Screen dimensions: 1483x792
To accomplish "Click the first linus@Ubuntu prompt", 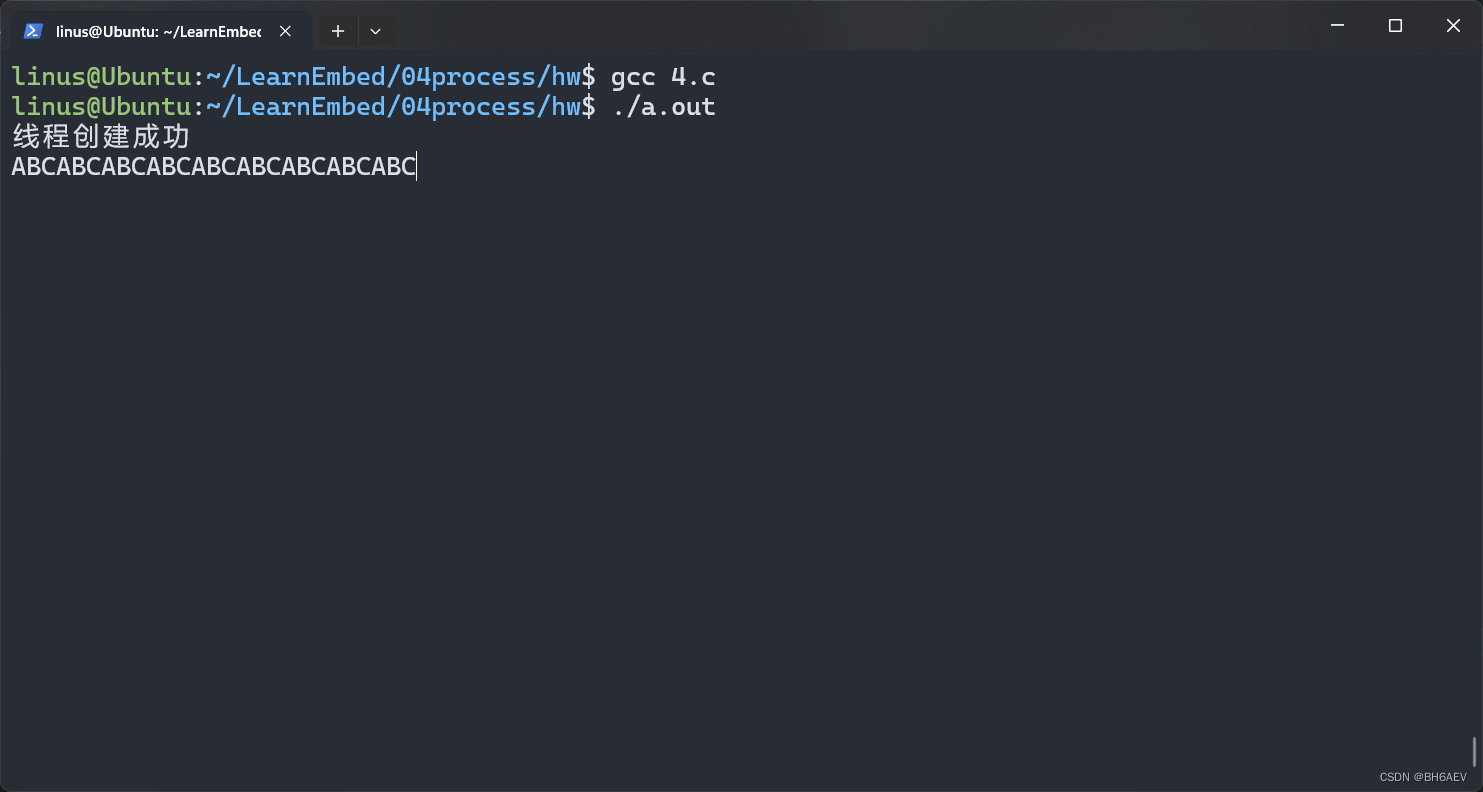I will click(101, 76).
